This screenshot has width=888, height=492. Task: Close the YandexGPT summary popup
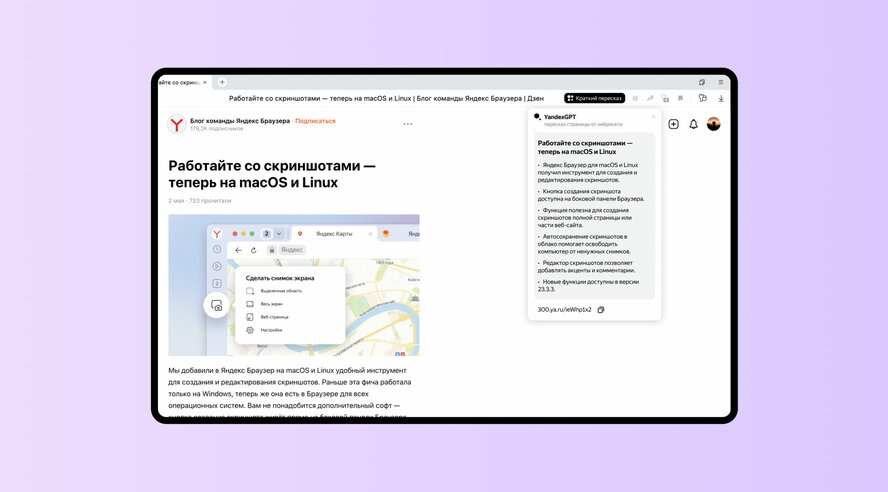coord(654,117)
